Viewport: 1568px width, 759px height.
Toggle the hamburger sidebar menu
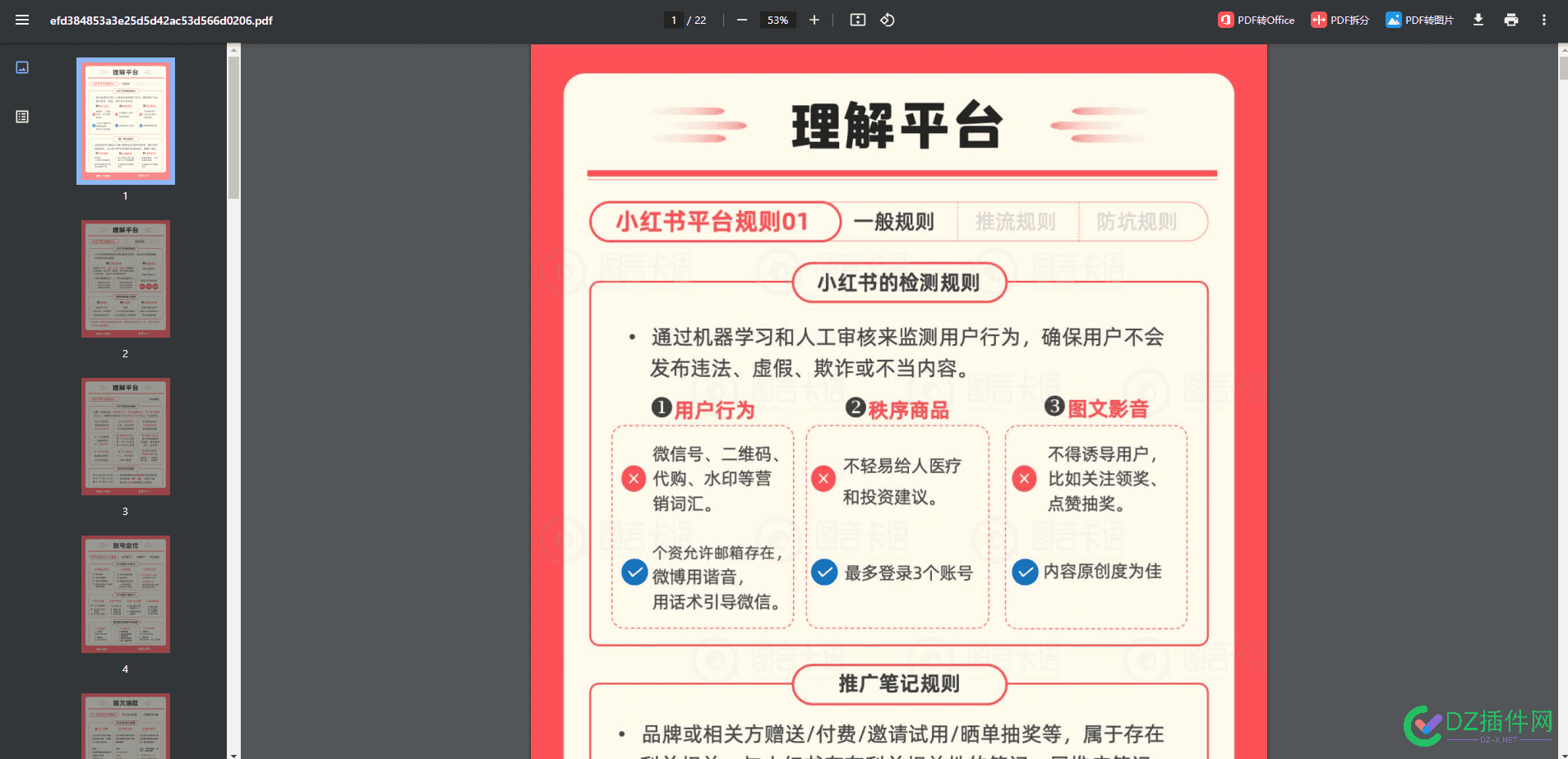(x=22, y=20)
